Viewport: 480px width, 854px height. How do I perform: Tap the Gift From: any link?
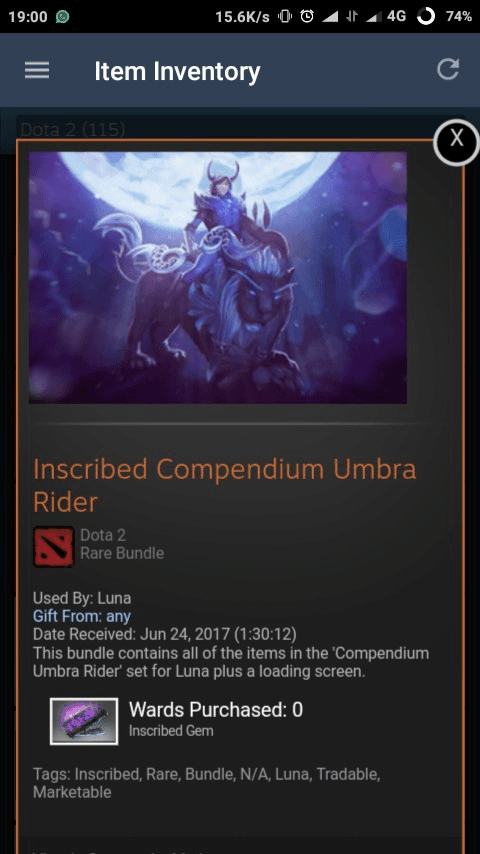(x=82, y=616)
